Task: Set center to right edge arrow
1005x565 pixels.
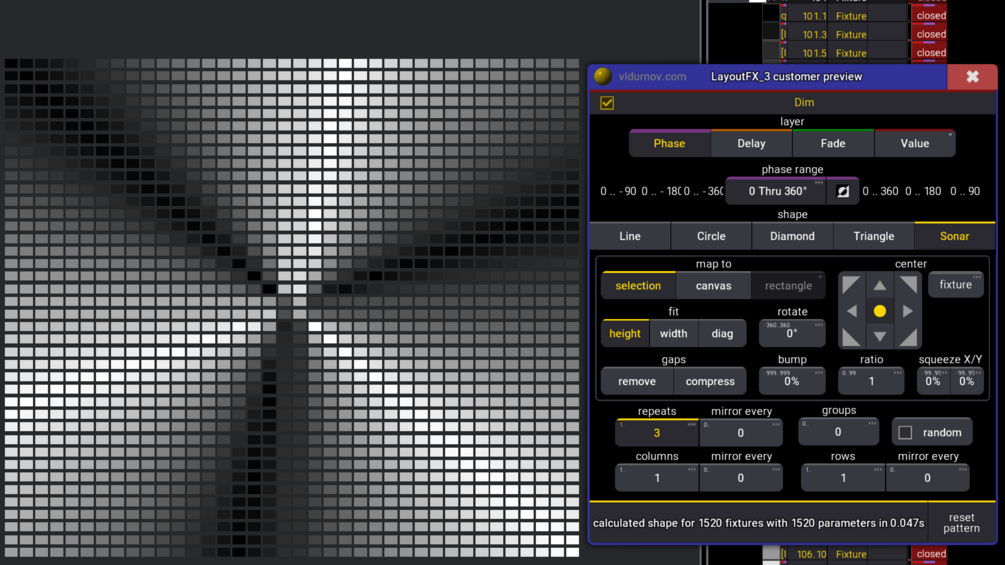Action: pyautogui.click(x=908, y=311)
